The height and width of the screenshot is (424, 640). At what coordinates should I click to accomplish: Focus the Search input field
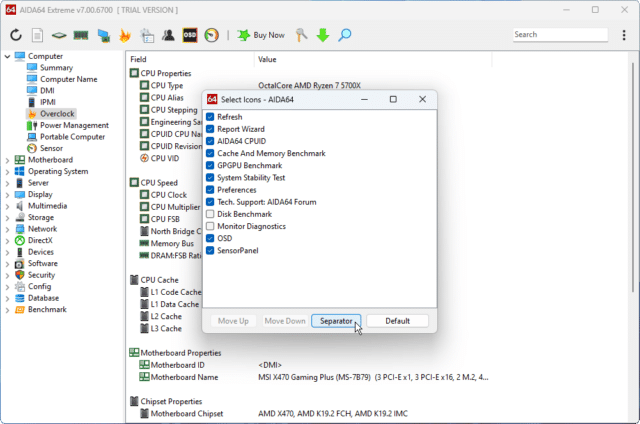coord(560,35)
